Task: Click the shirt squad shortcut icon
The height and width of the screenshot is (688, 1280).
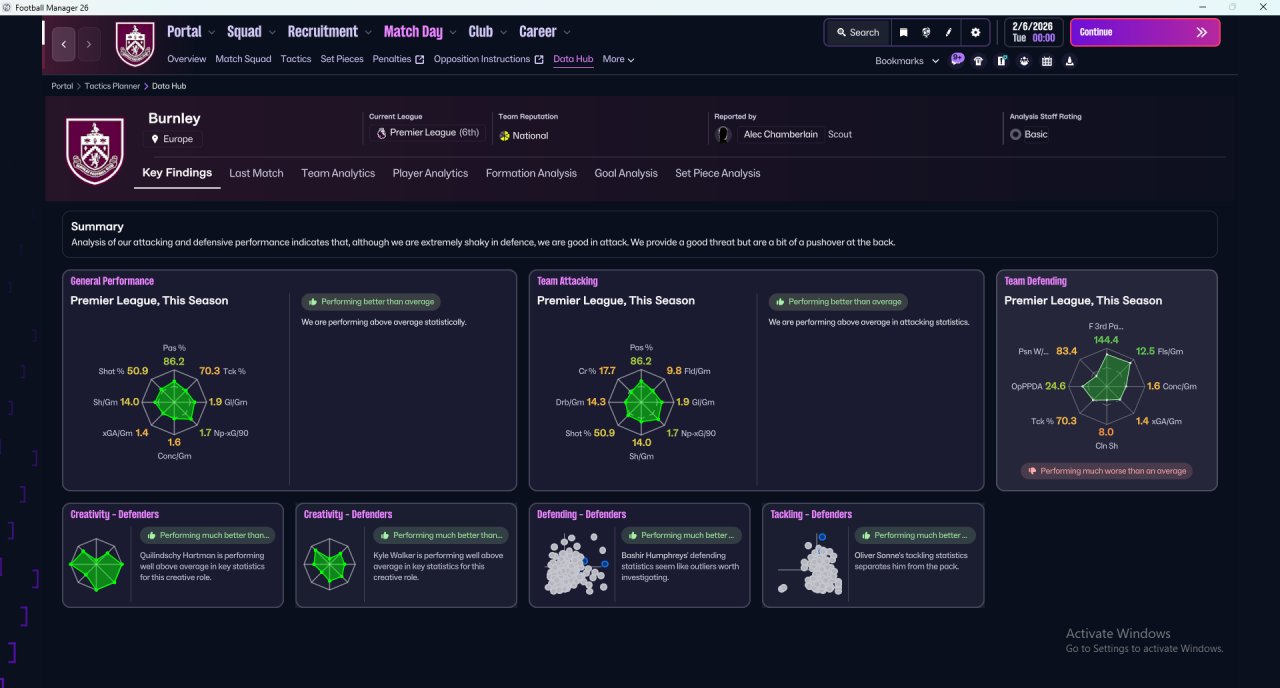Action: 978,61
